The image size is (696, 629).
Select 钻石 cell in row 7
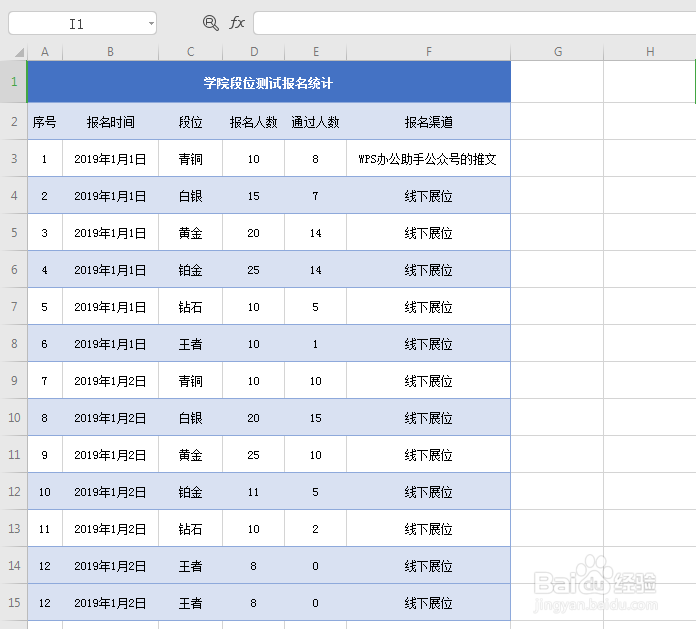point(190,307)
